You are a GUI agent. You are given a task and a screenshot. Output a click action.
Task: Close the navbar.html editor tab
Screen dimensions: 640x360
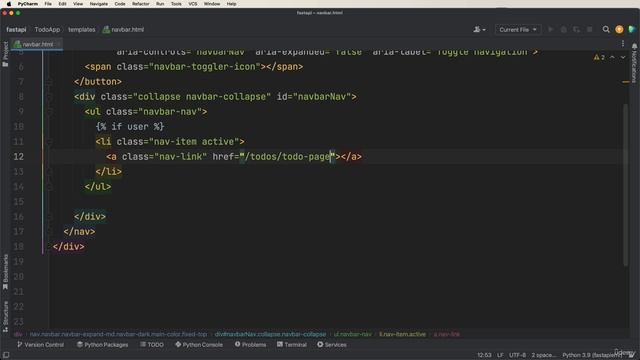(x=58, y=44)
